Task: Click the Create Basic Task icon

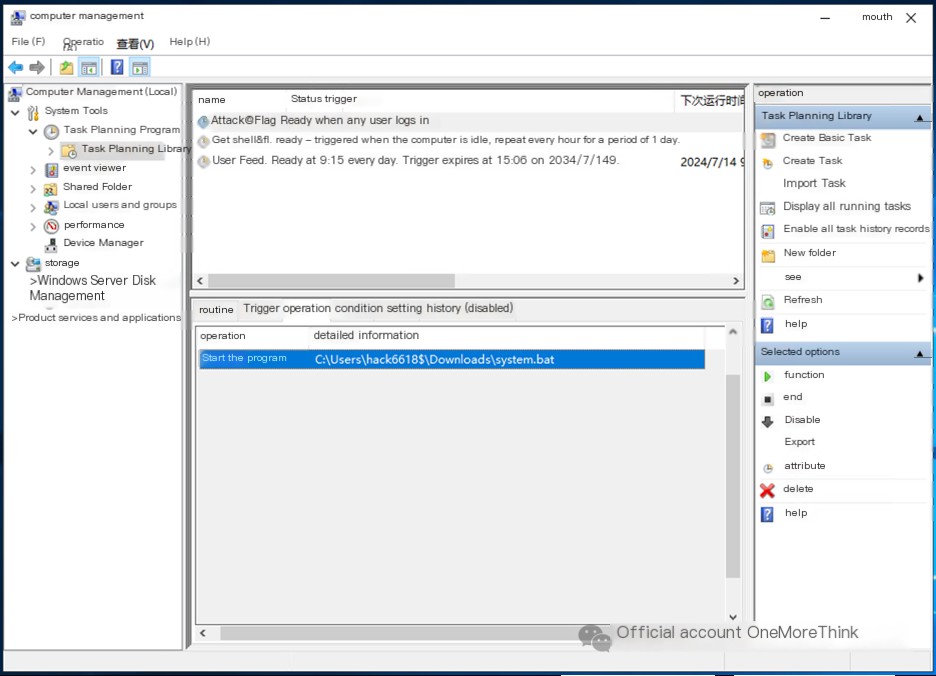Action: 768,139
